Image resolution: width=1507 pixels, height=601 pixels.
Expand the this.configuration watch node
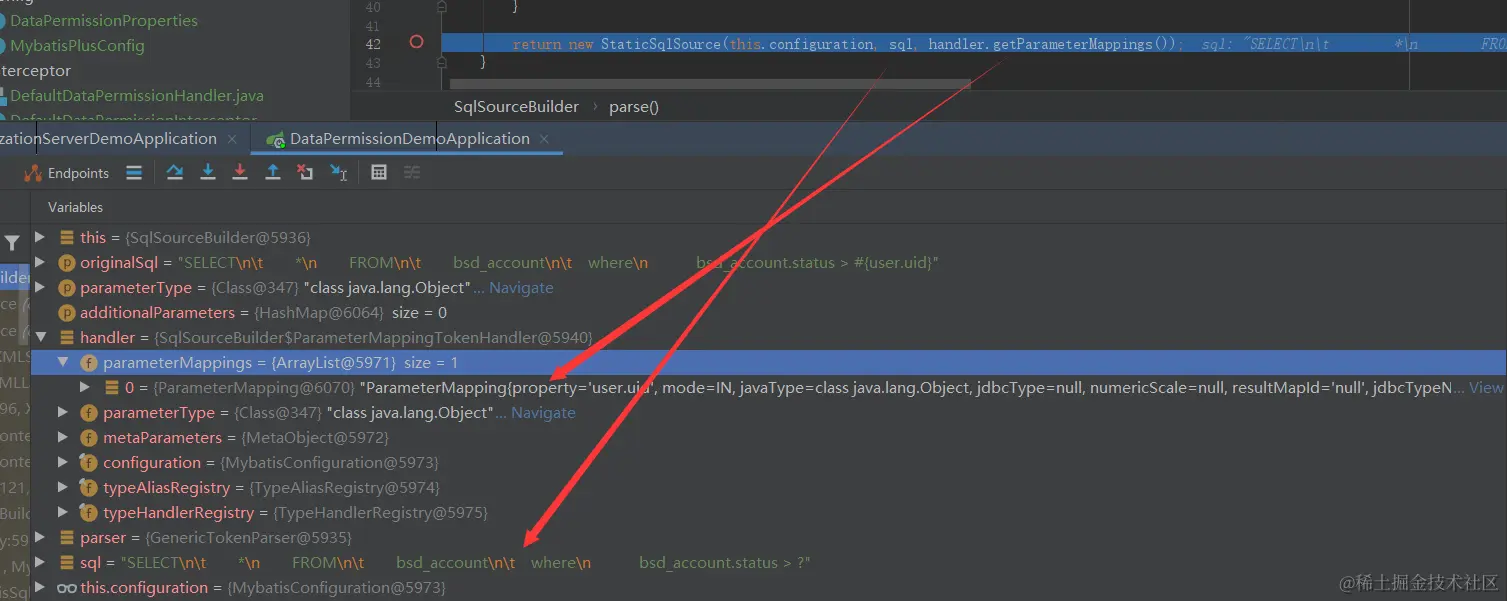40,587
